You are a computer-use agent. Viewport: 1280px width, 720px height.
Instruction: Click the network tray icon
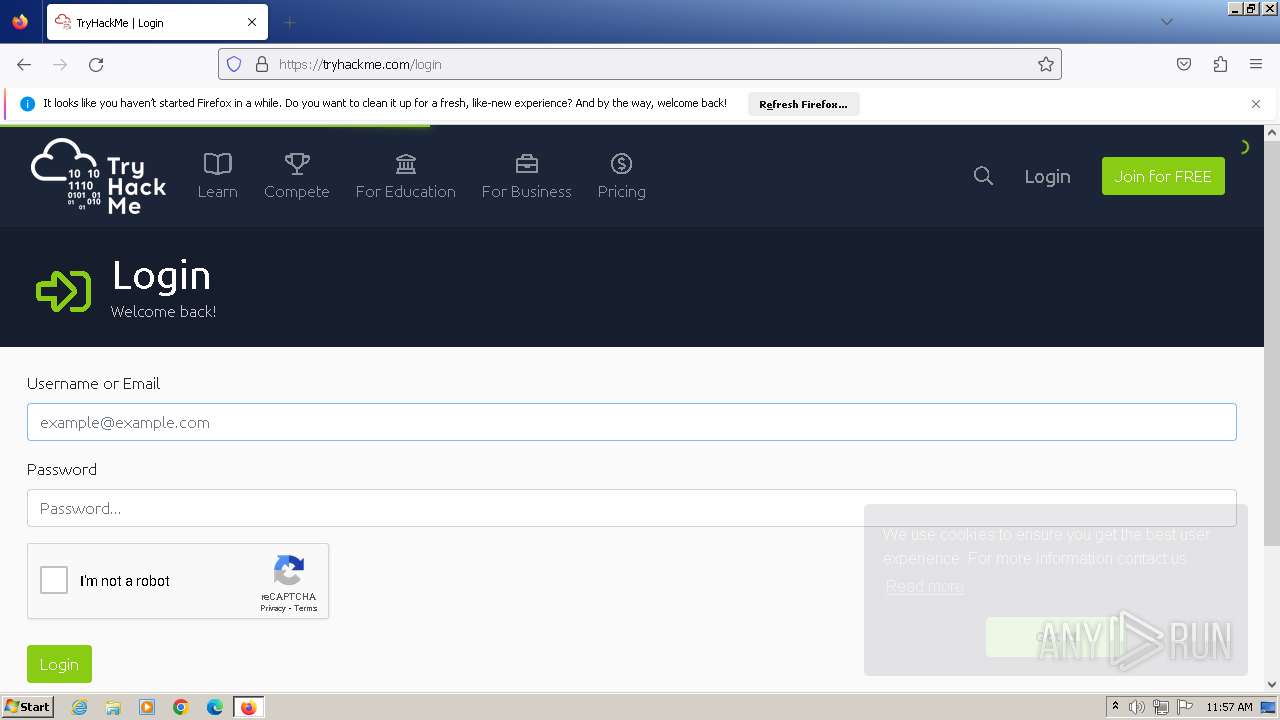tap(1161, 707)
